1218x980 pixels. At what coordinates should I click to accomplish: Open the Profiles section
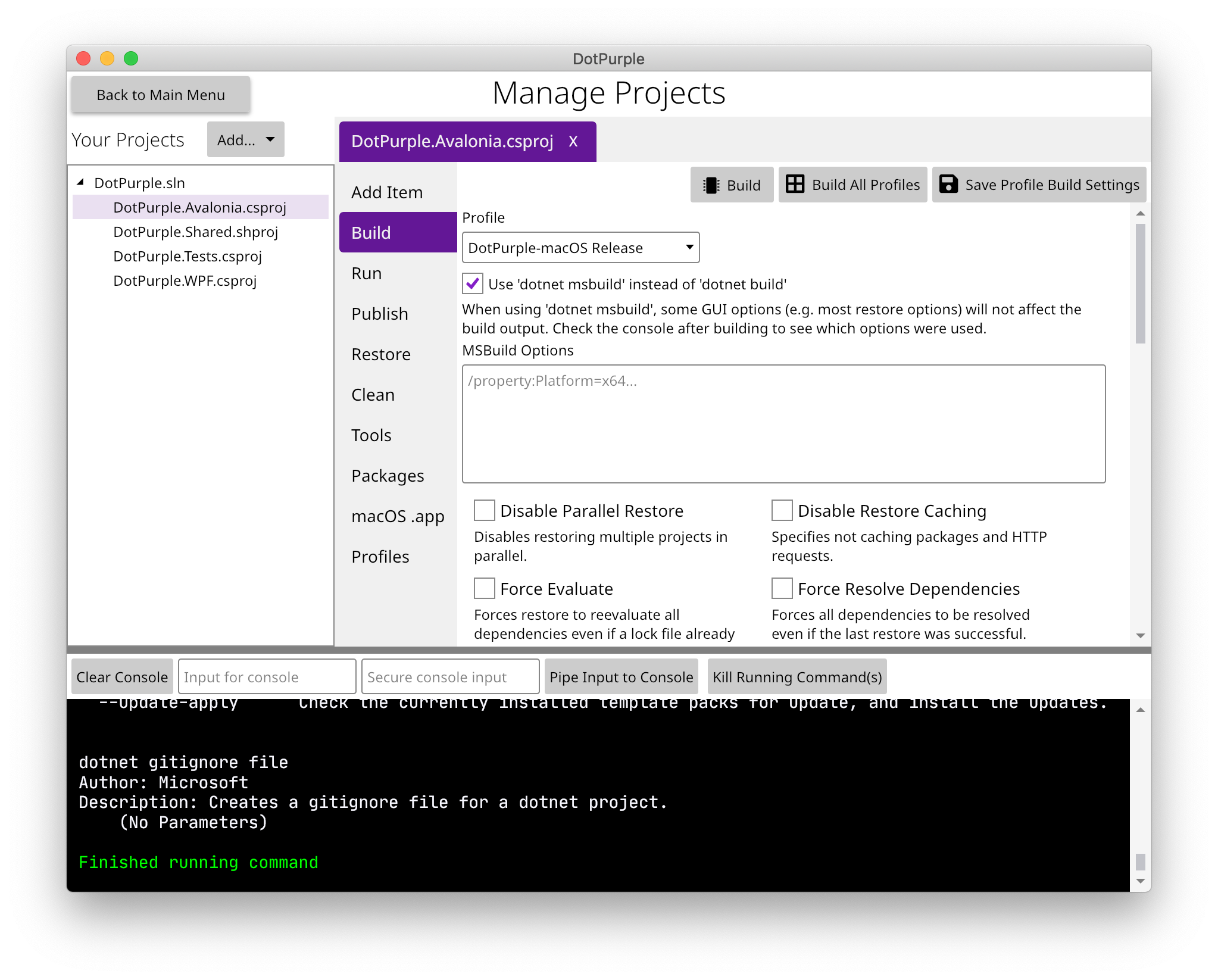[398, 557]
